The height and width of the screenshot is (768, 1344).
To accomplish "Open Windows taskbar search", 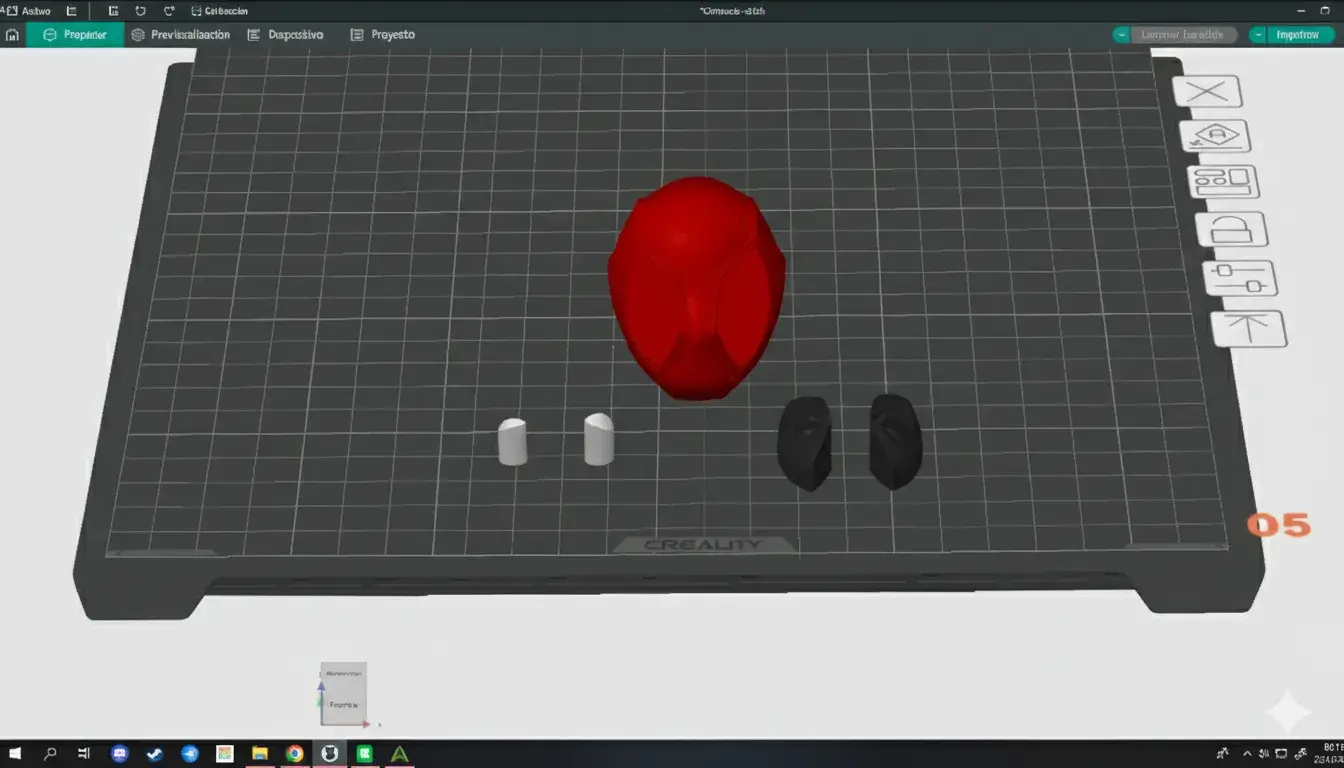I will tap(50, 754).
